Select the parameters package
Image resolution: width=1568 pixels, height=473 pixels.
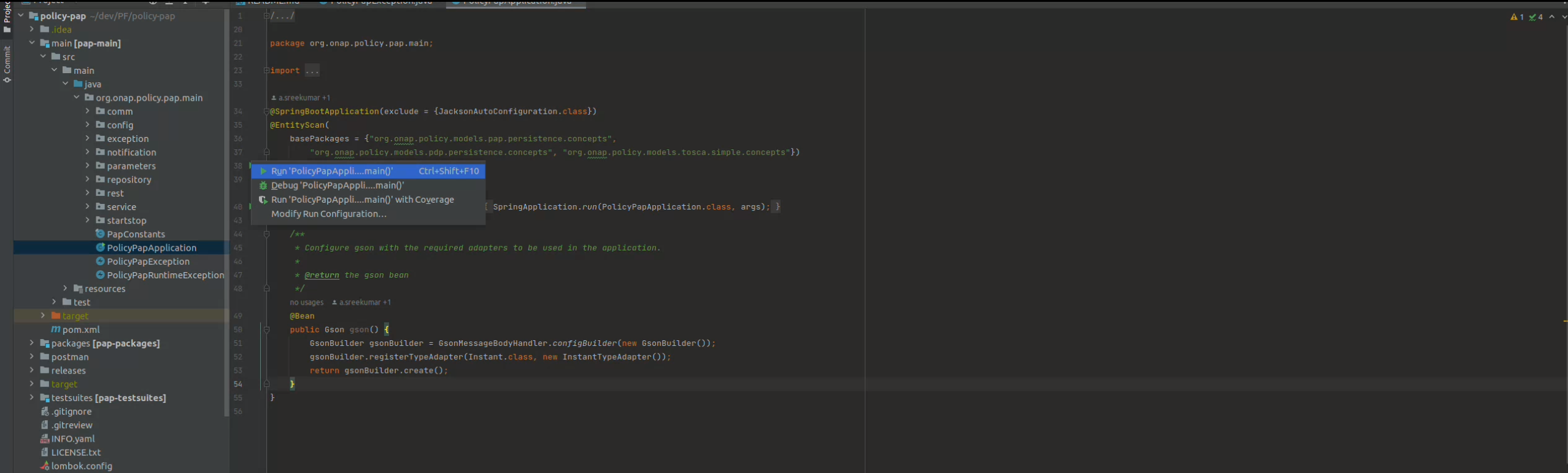[x=131, y=166]
